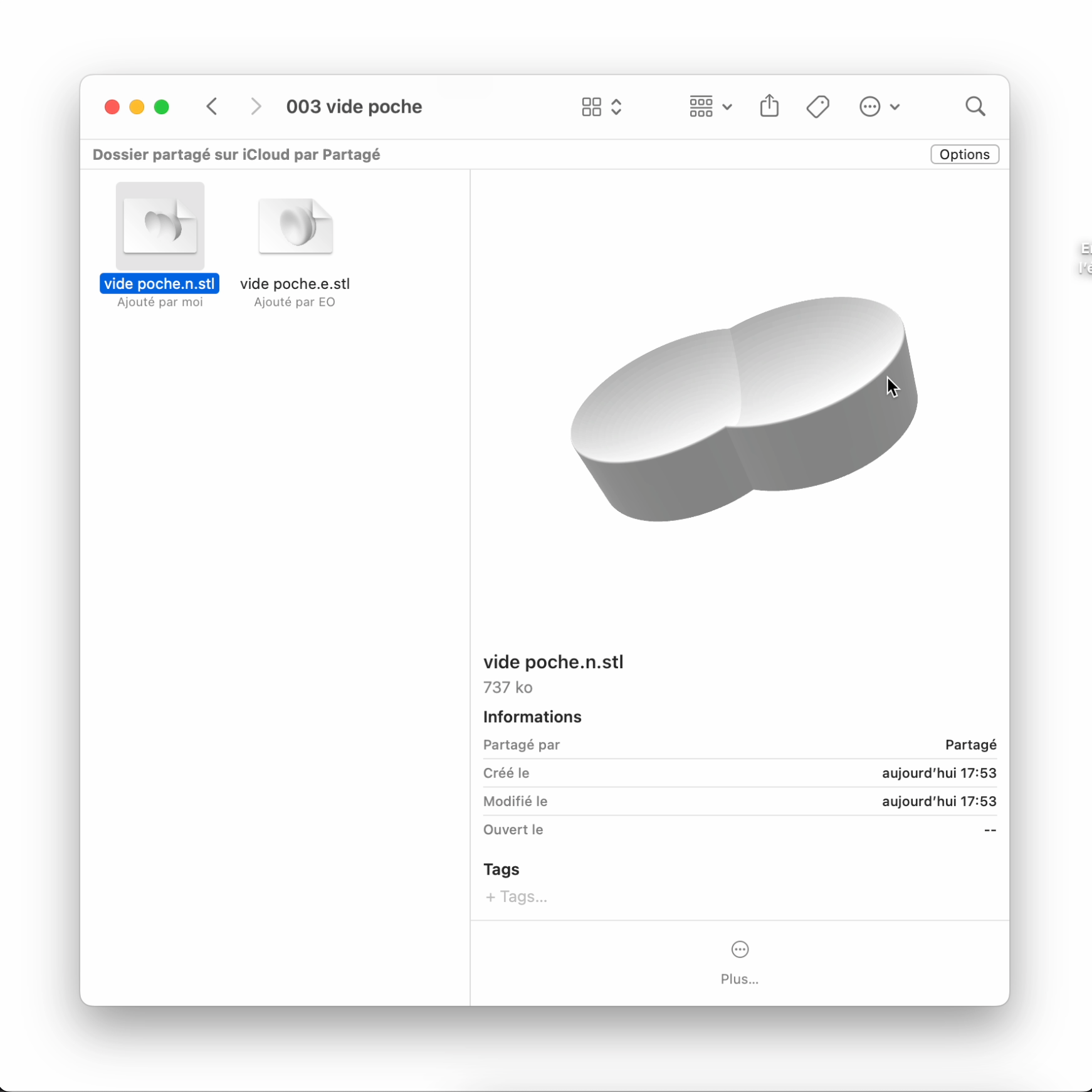This screenshot has width=1092, height=1092.
Task: Go forward with the right chevron
Action: (x=255, y=107)
